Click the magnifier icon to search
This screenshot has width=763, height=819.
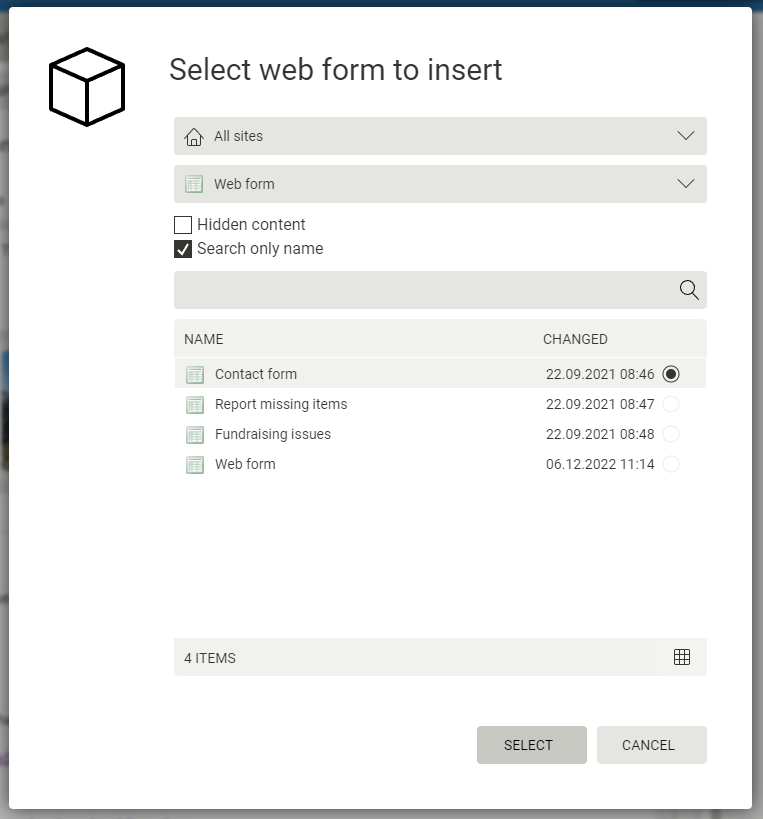pyautogui.click(x=688, y=289)
